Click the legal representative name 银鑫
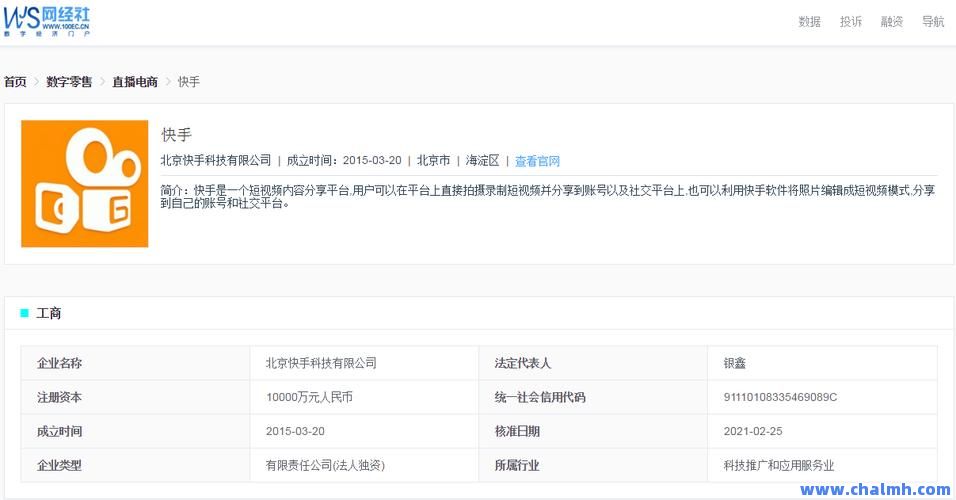Screen dimensions: 956x500 click(736, 363)
